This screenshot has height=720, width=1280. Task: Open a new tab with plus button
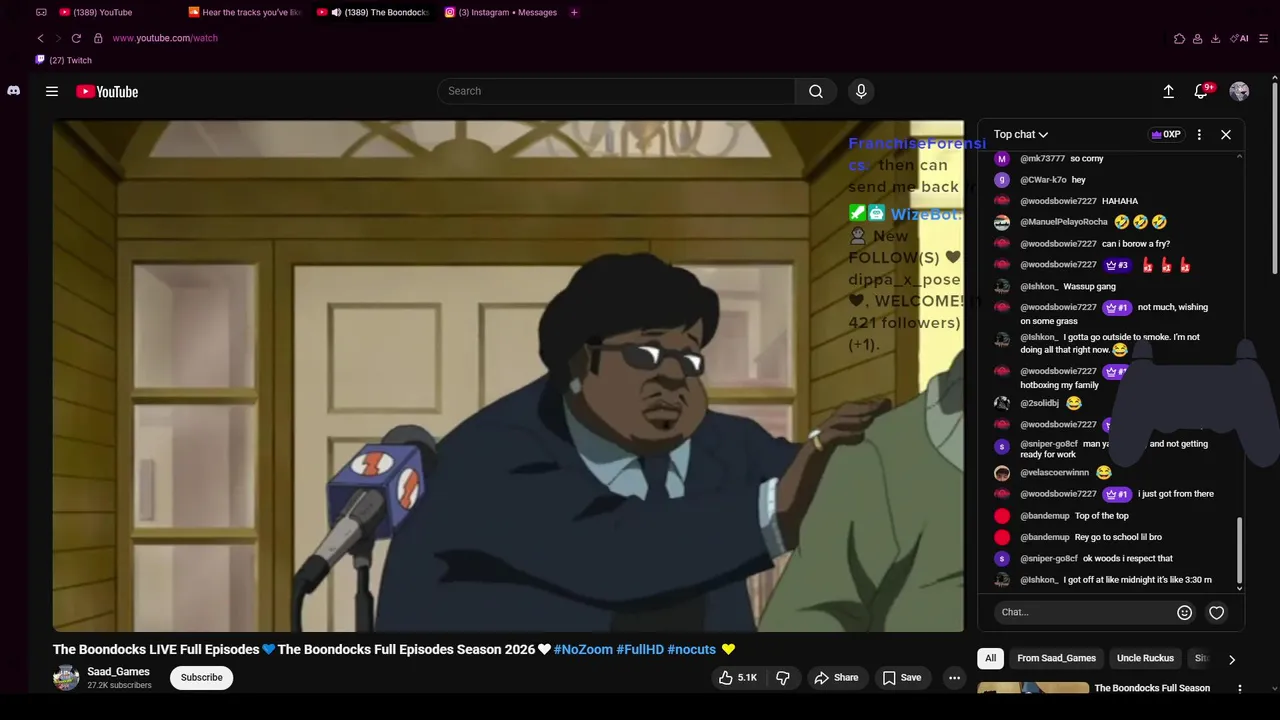pyautogui.click(x=574, y=12)
